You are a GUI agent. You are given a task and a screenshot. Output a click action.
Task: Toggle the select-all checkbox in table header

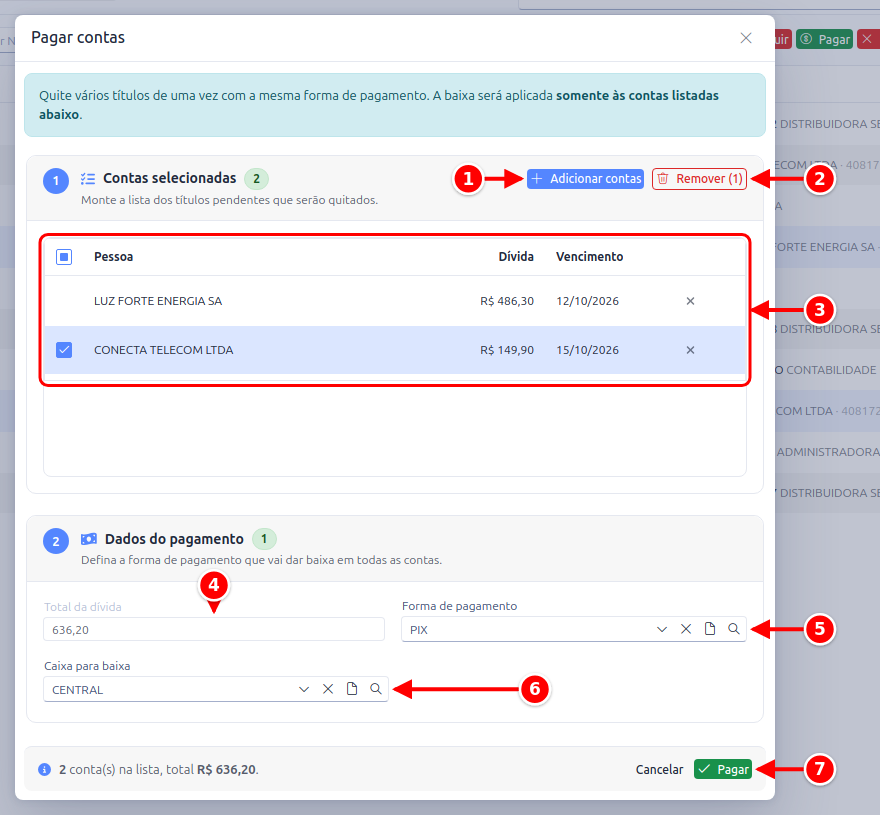(x=64, y=257)
